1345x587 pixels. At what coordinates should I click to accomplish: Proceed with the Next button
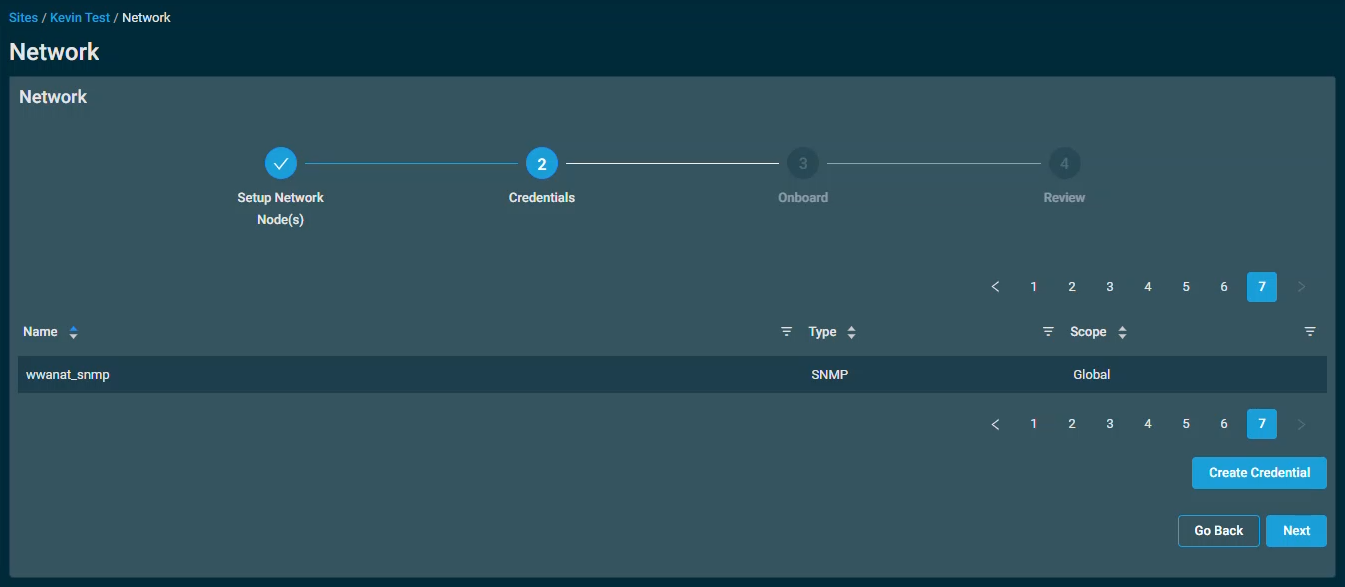click(1296, 531)
